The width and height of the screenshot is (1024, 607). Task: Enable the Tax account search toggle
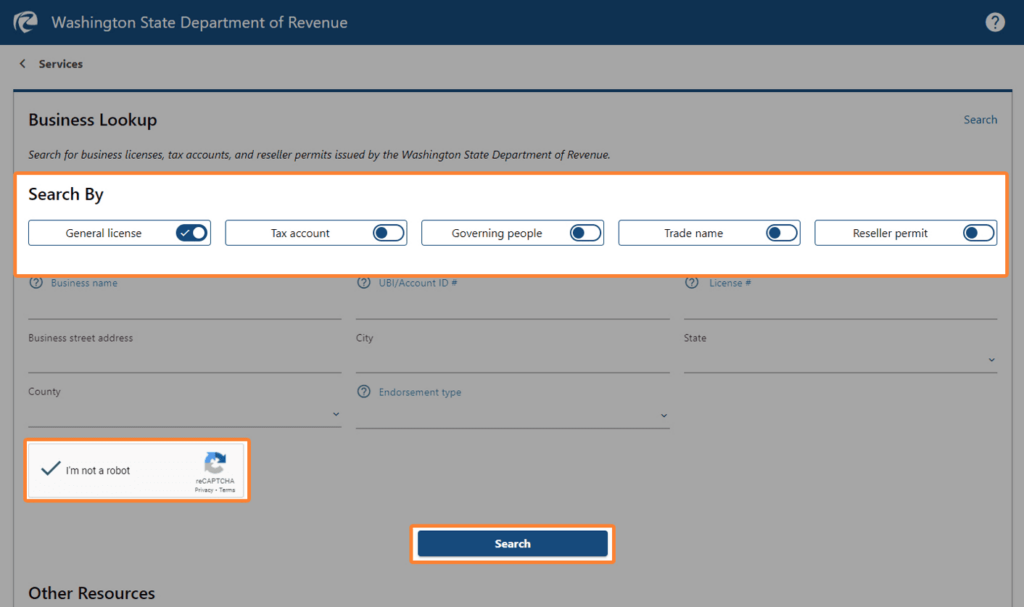pyautogui.click(x=389, y=232)
